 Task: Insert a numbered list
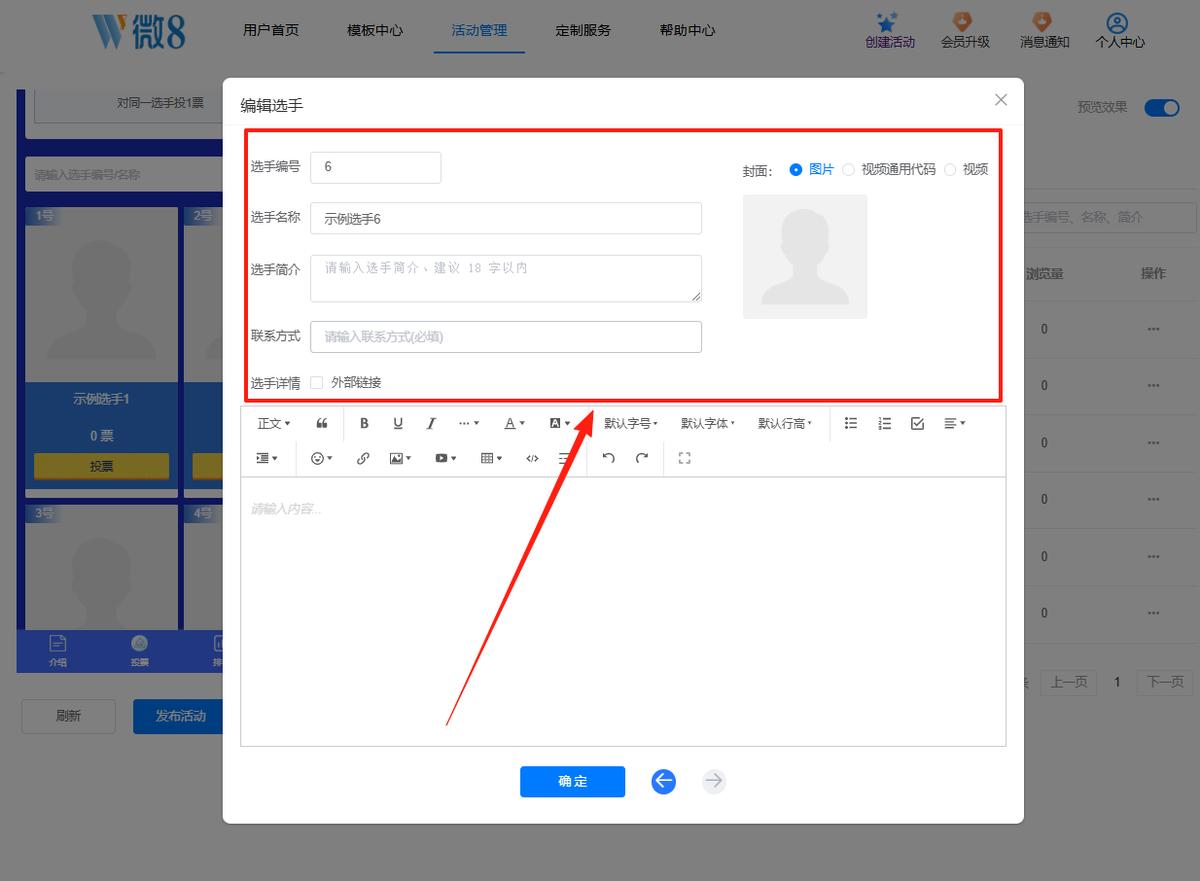(884, 424)
